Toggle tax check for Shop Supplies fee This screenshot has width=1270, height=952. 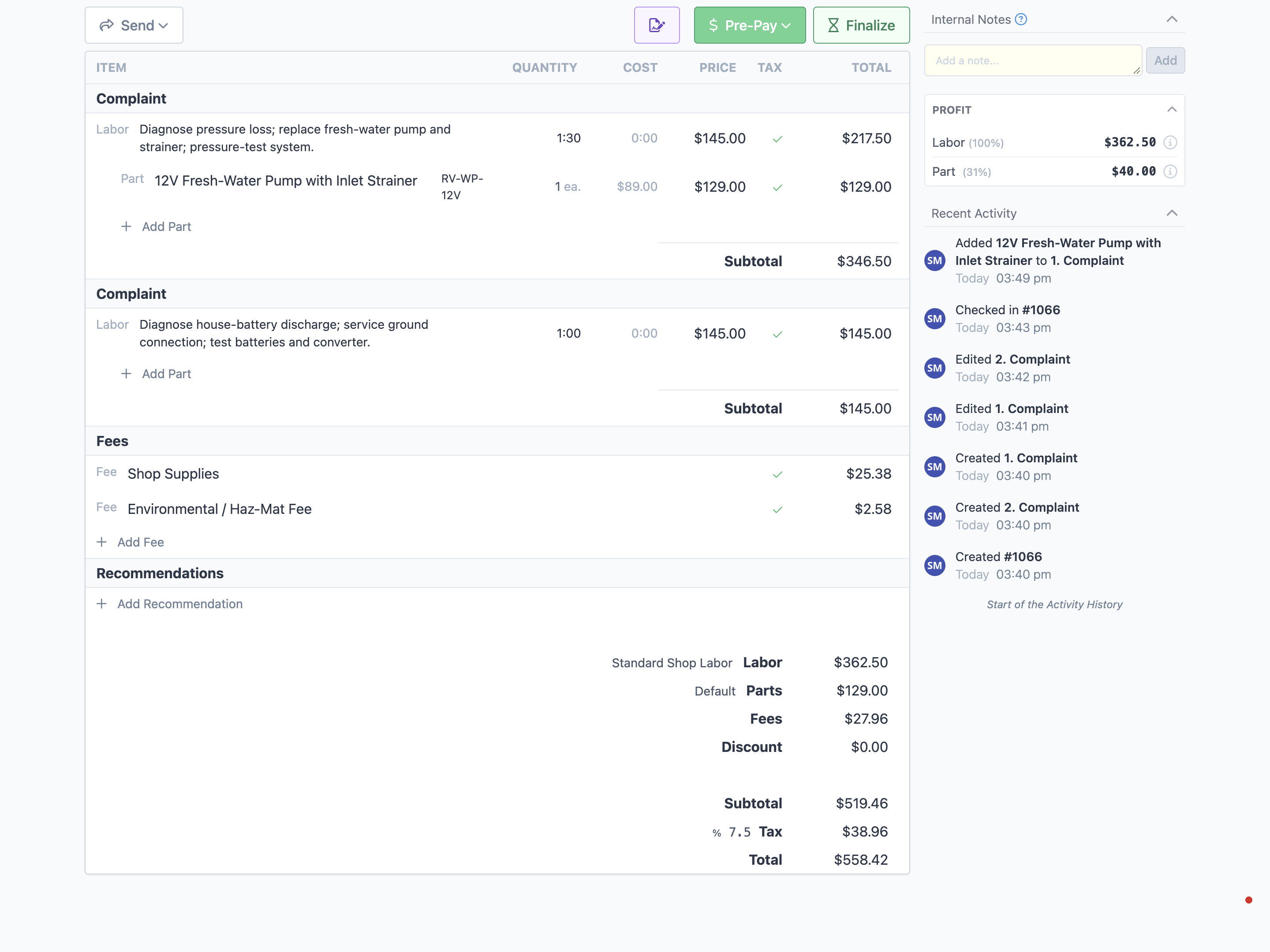click(777, 475)
